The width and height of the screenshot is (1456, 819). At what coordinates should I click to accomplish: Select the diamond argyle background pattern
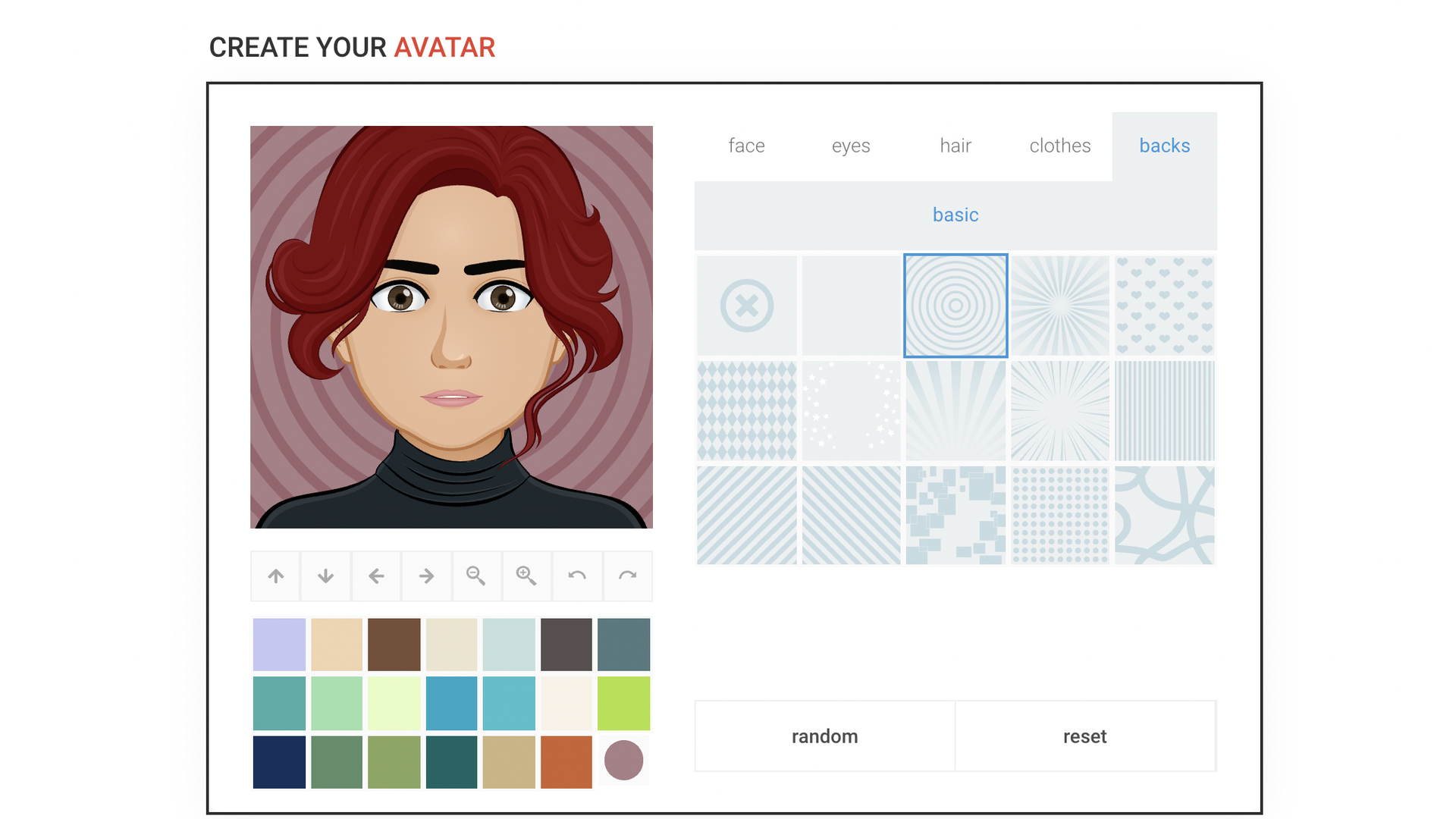point(748,409)
